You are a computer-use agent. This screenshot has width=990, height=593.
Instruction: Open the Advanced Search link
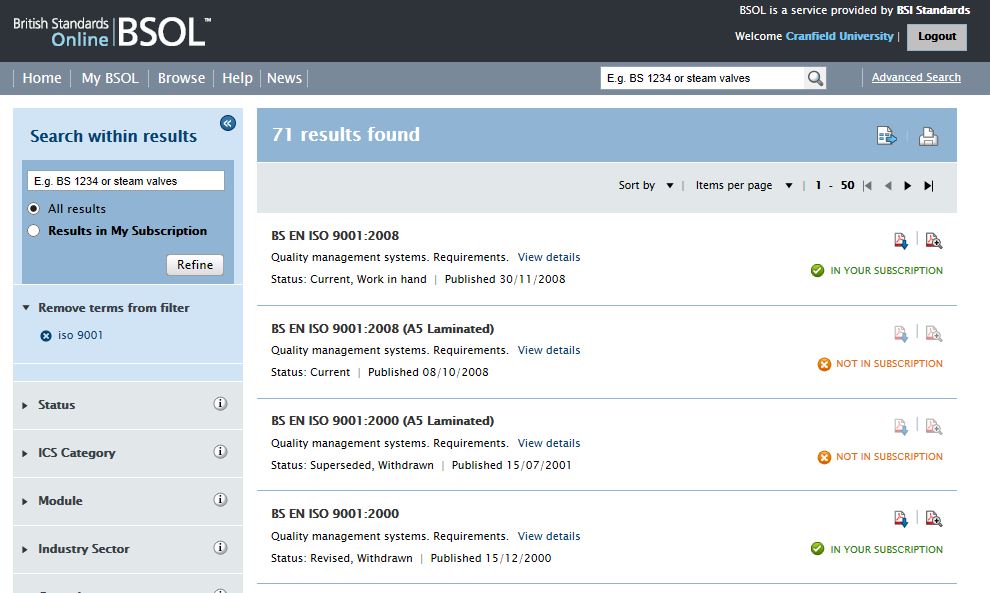tap(916, 77)
